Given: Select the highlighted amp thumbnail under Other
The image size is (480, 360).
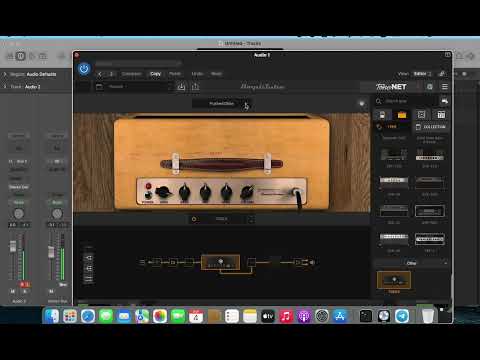Looking at the screenshot, I should click(x=394, y=280).
